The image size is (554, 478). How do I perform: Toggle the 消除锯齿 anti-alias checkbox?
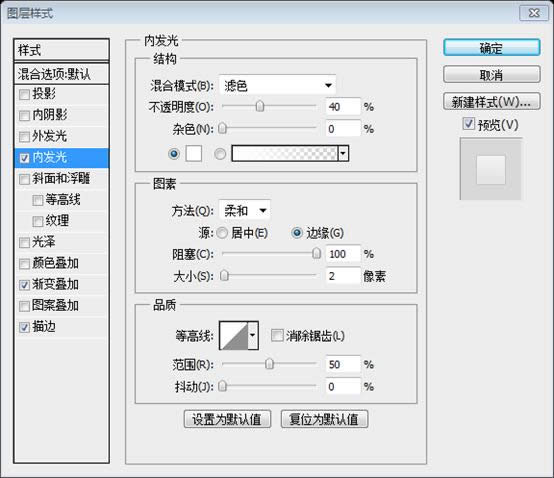277,335
